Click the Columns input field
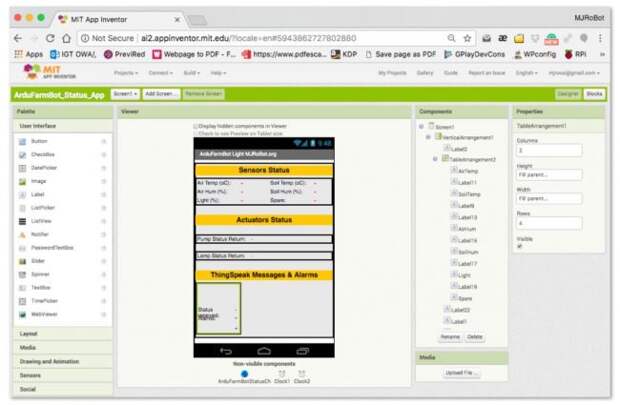Image resolution: width=620 pixels, height=405 pixels. pyautogui.click(x=549, y=150)
